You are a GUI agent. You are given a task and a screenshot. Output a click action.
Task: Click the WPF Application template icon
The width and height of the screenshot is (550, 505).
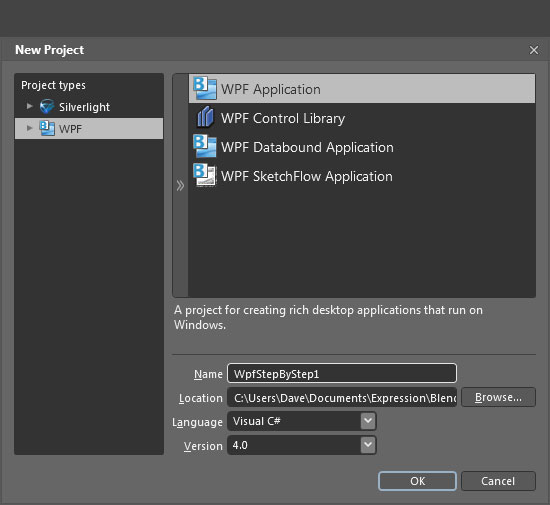[x=205, y=88]
